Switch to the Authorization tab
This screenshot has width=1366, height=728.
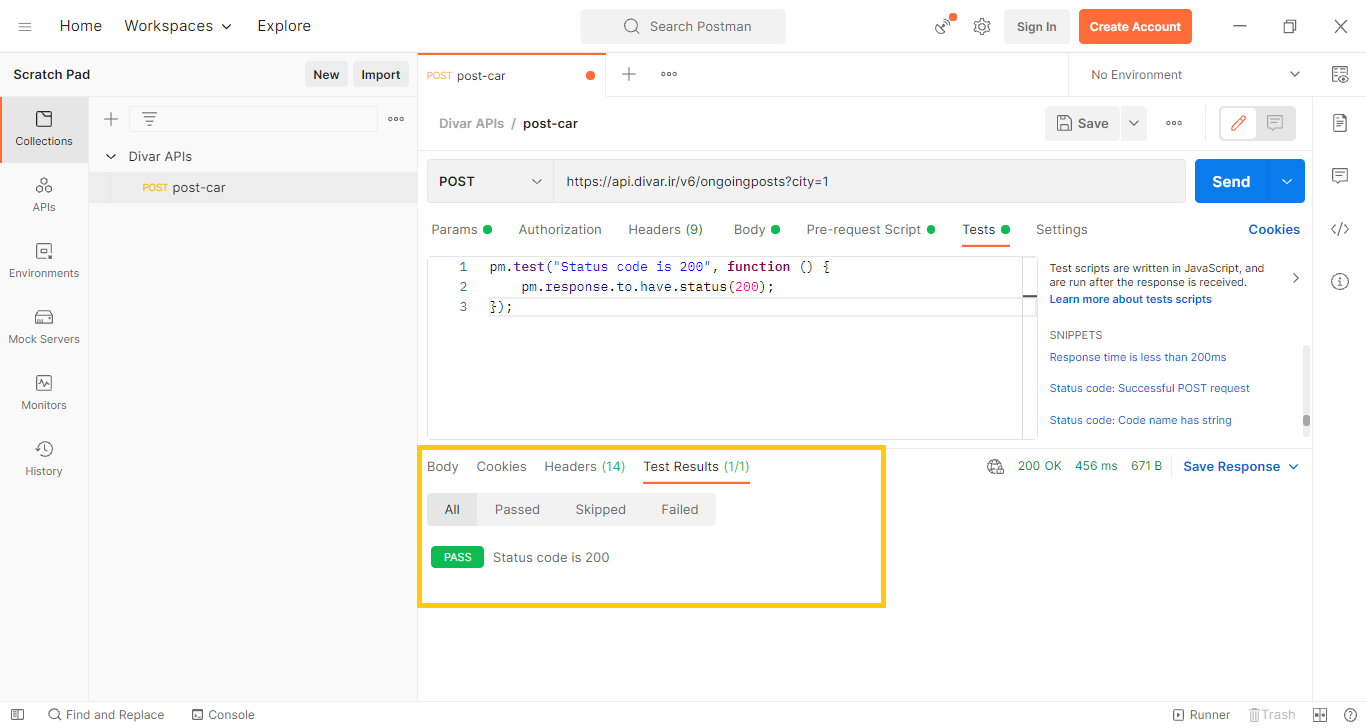(x=560, y=229)
